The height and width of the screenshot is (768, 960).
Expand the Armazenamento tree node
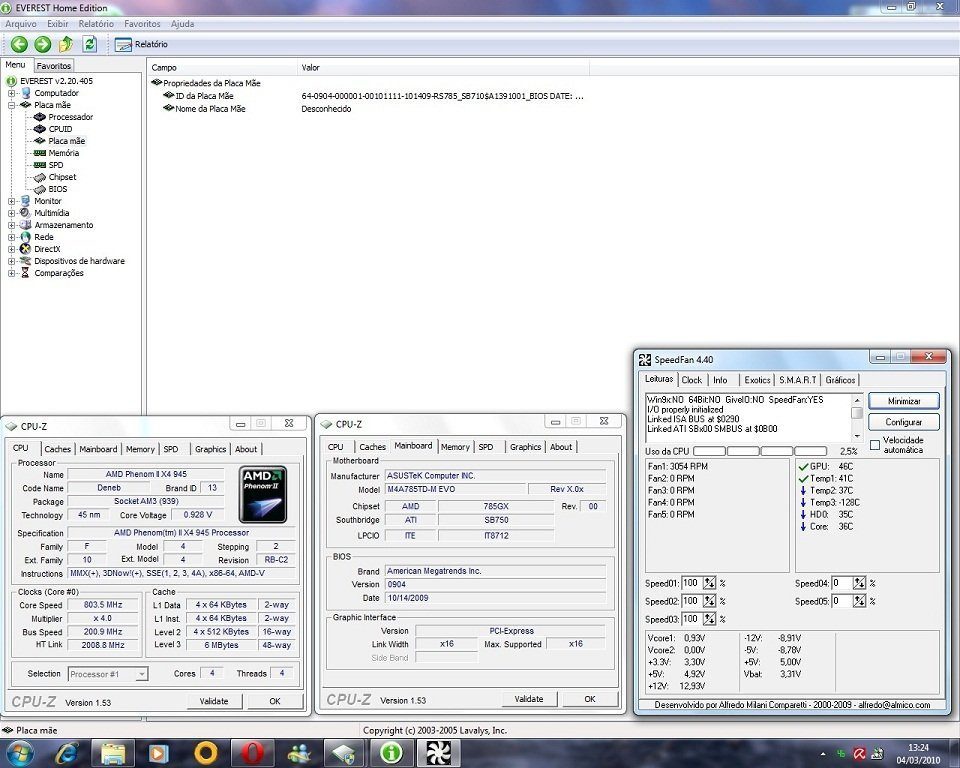pyautogui.click(x=12, y=225)
